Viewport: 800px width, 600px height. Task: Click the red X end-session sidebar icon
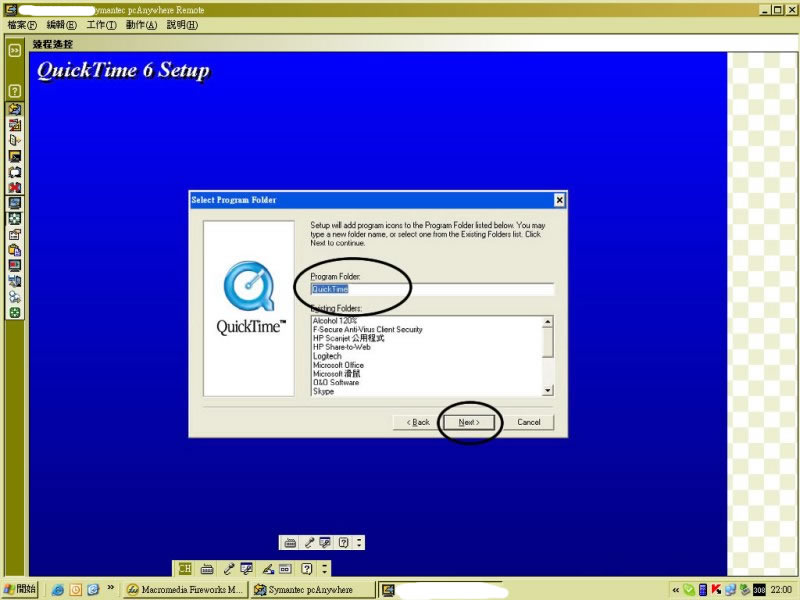[15, 187]
